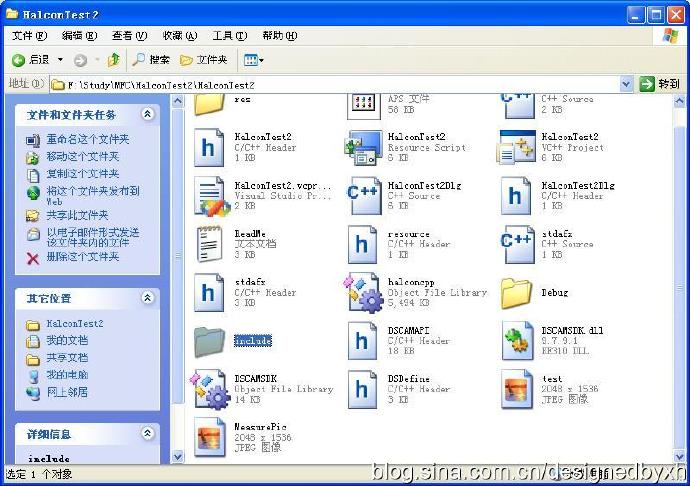Click the Forward arrow toolbar button
Viewport: 690px width, 486px height.
pyautogui.click(x=81, y=60)
